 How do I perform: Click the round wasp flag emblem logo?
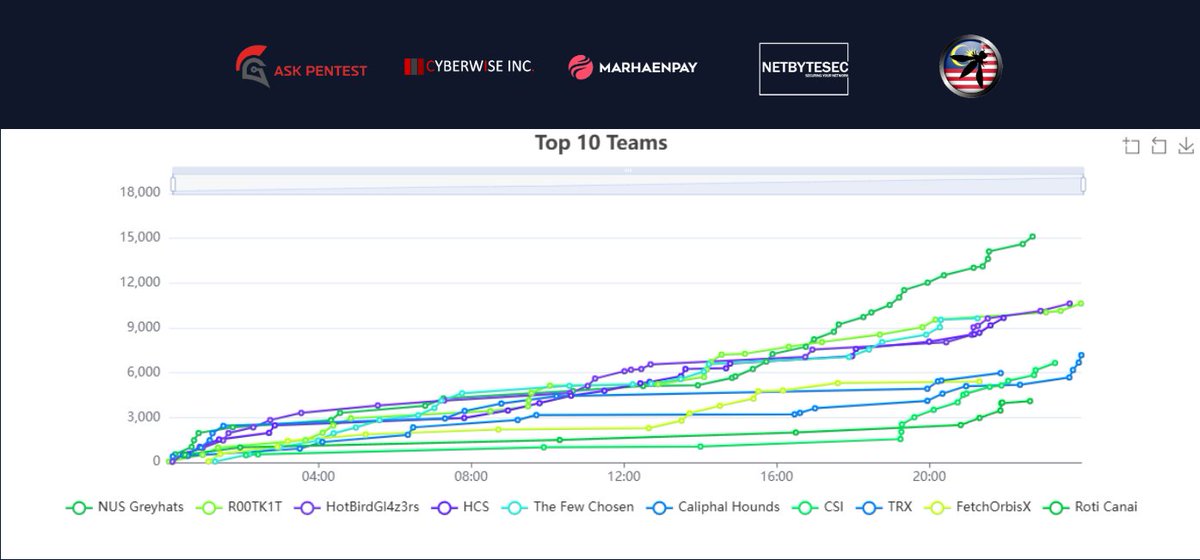click(971, 67)
